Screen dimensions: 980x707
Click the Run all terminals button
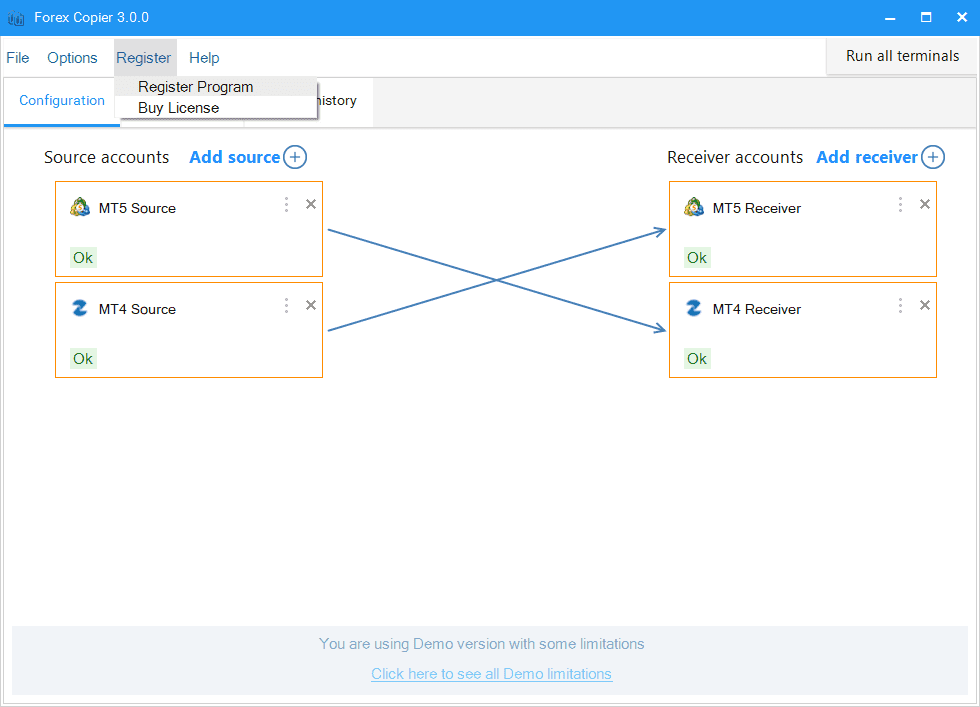[902, 56]
